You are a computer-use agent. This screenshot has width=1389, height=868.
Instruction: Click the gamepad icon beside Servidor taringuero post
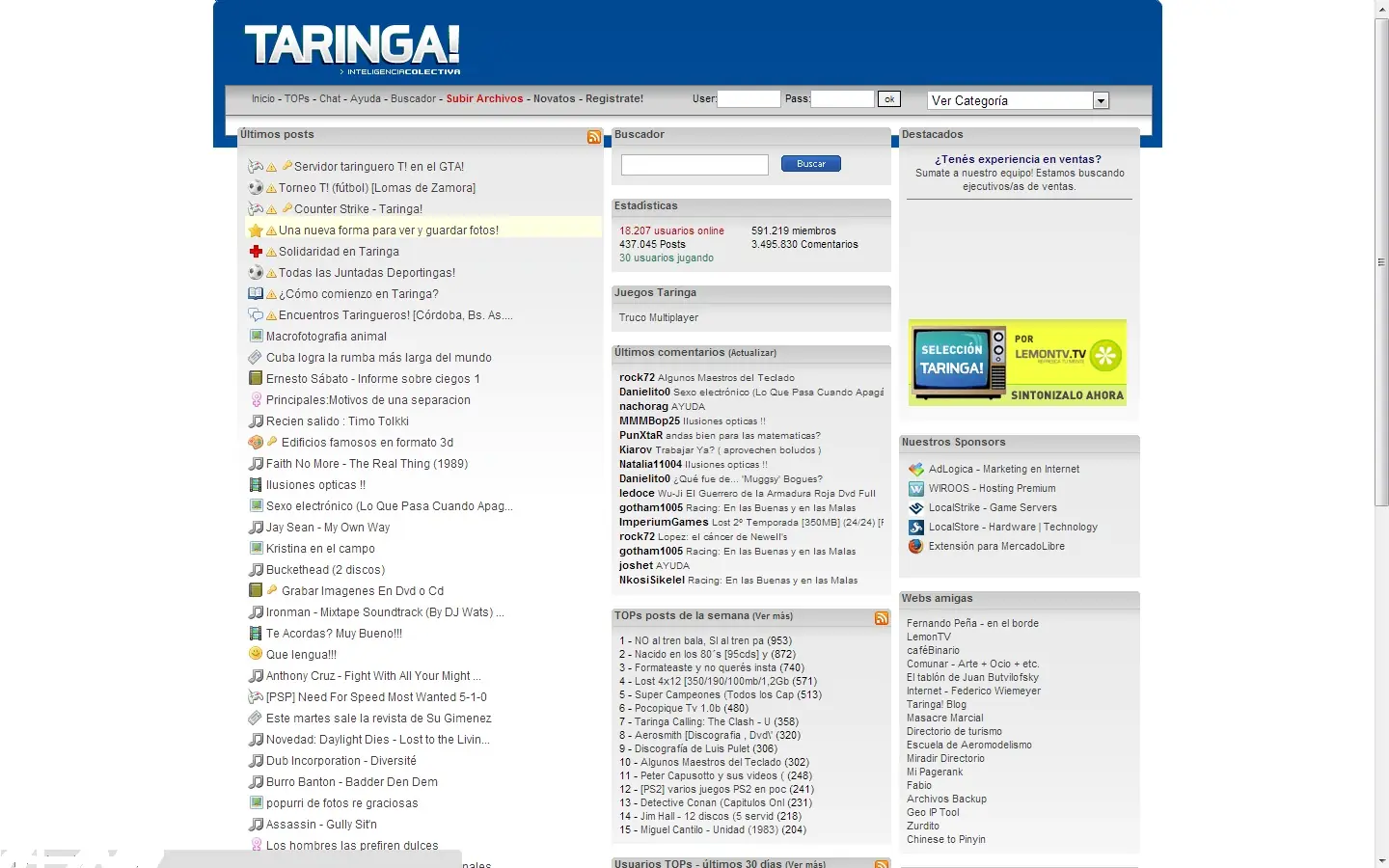pyautogui.click(x=256, y=167)
